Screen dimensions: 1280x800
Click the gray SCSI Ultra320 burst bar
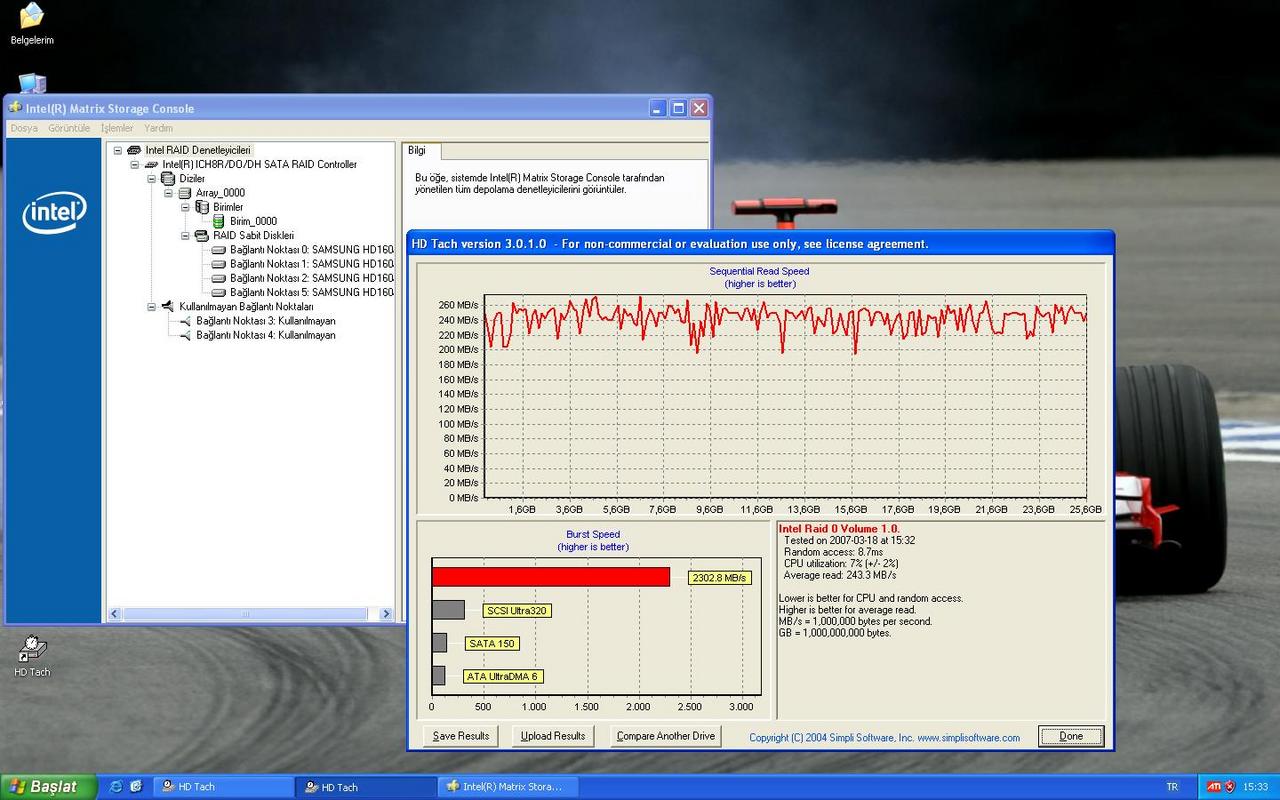448,610
